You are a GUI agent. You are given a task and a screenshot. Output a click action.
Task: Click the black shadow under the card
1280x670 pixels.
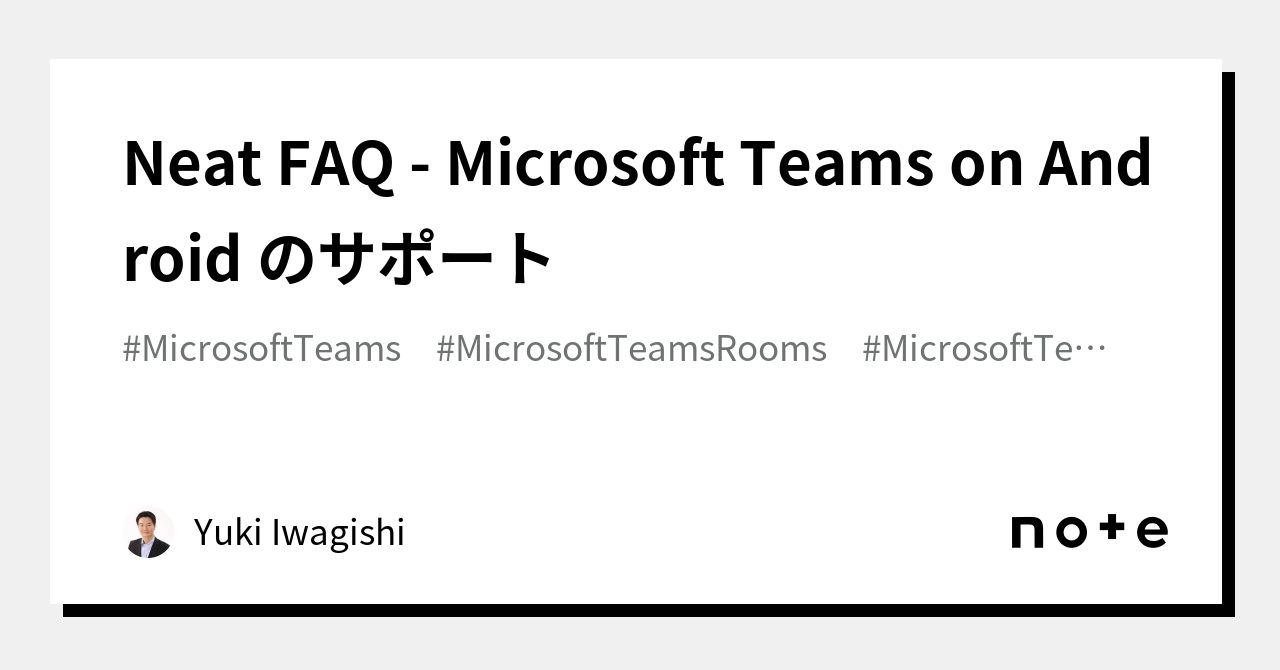(640, 610)
